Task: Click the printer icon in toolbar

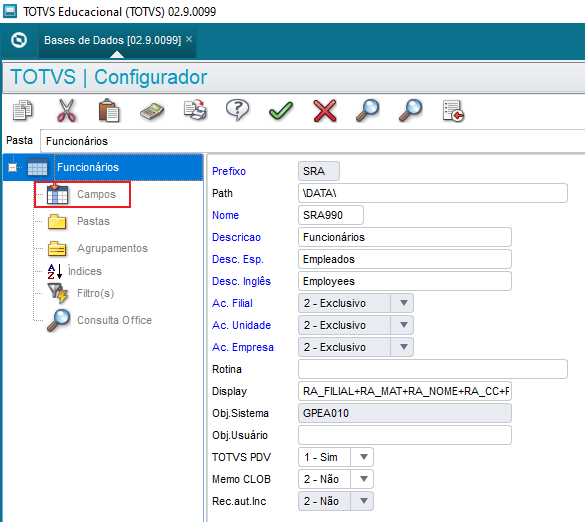Action: click(x=195, y=110)
